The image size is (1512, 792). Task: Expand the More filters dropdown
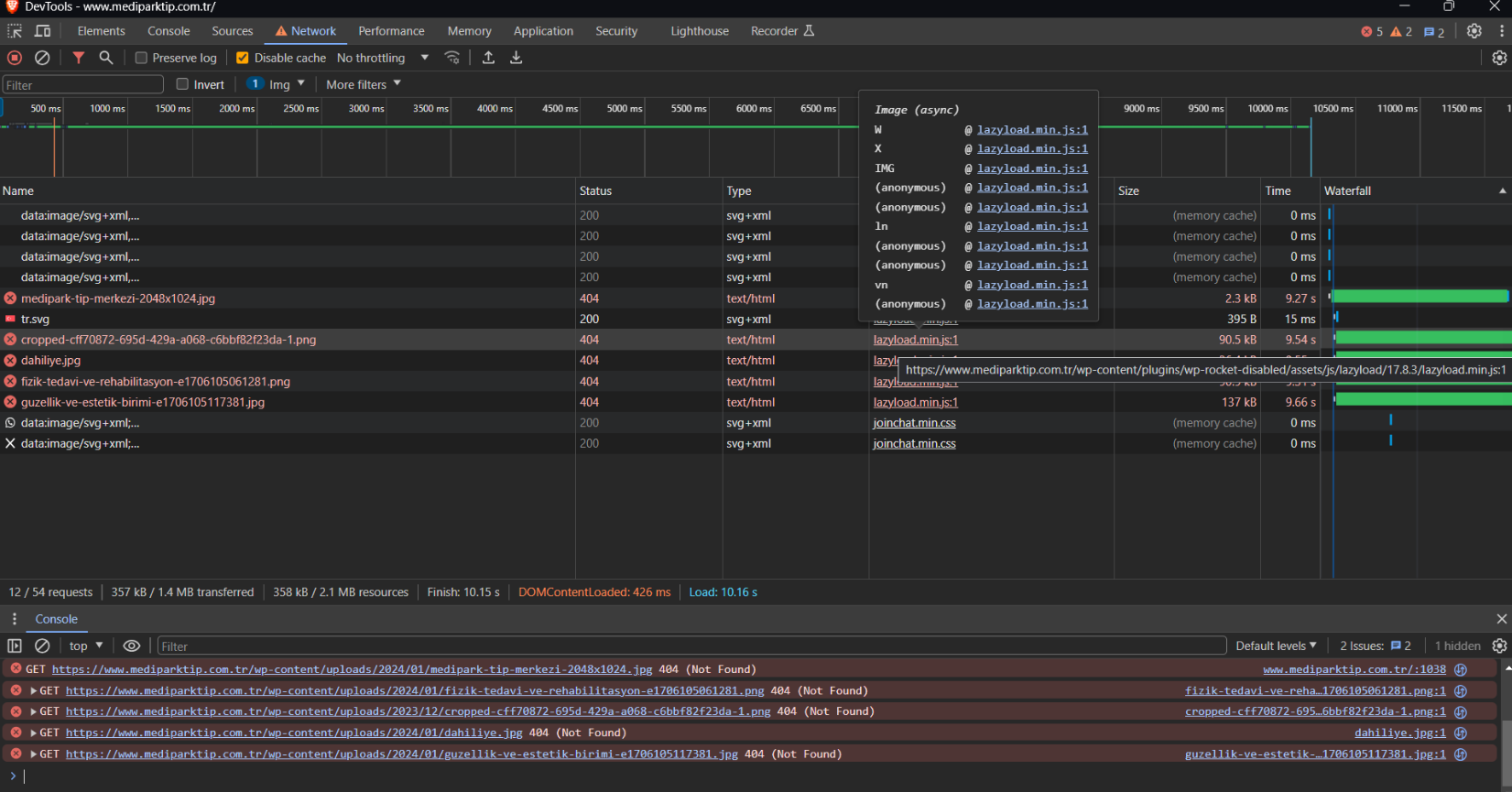[364, 84]
